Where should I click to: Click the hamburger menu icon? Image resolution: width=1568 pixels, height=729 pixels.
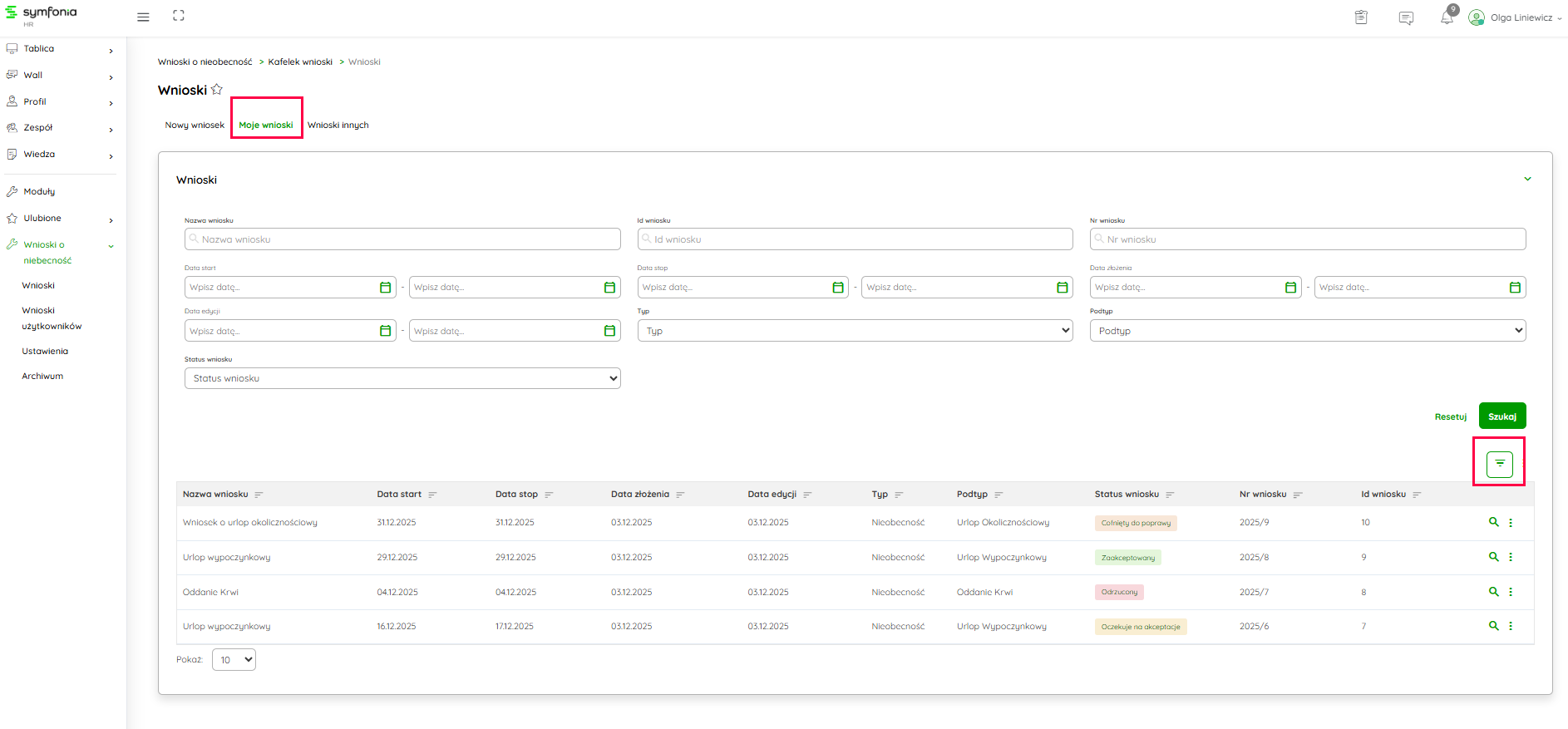point(143,17)
